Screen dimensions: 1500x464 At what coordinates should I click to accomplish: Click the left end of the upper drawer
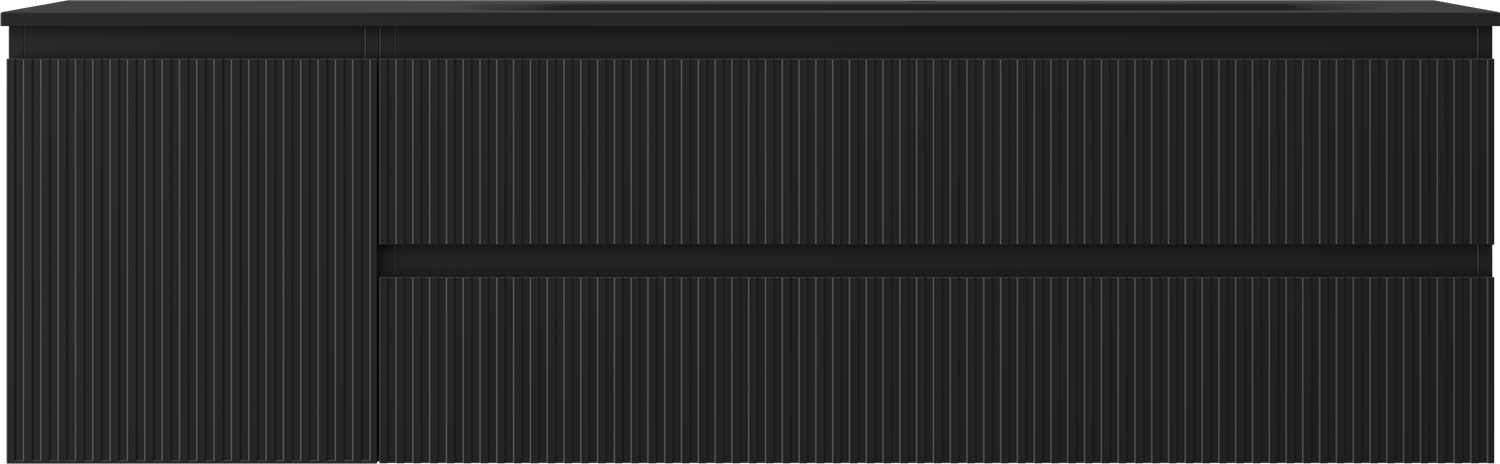387,151
